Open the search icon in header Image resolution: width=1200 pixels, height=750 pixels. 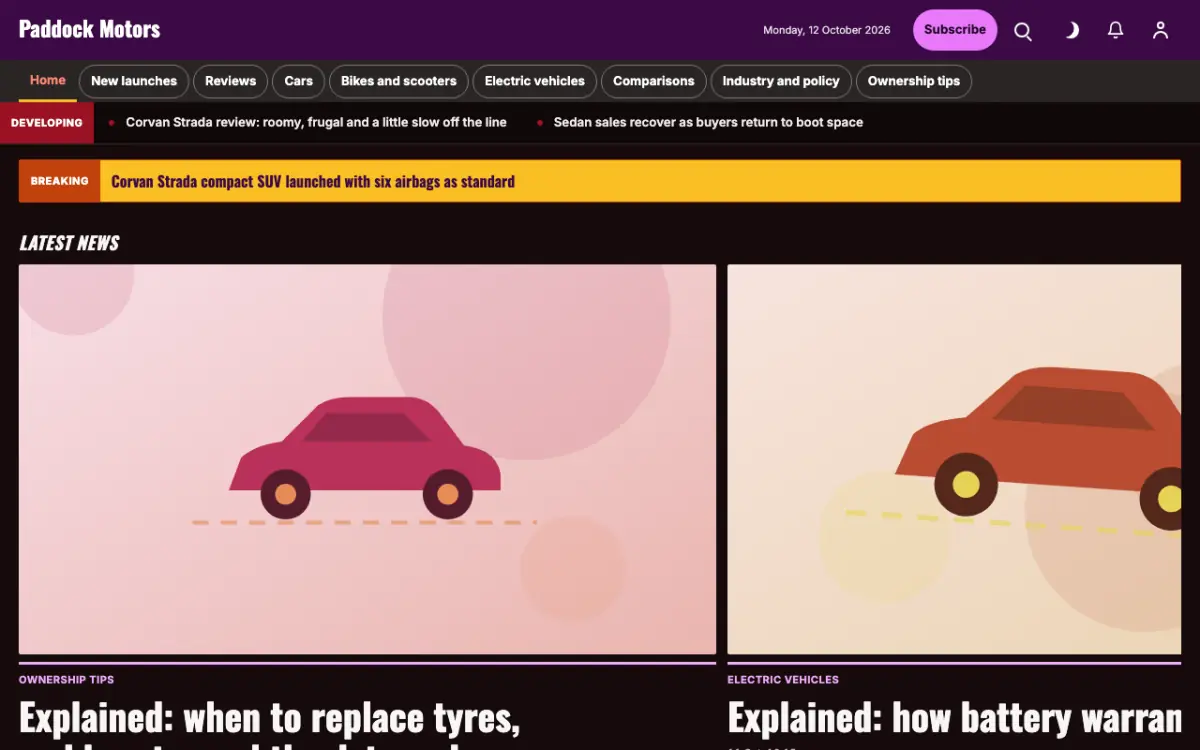pos(1023,31)
